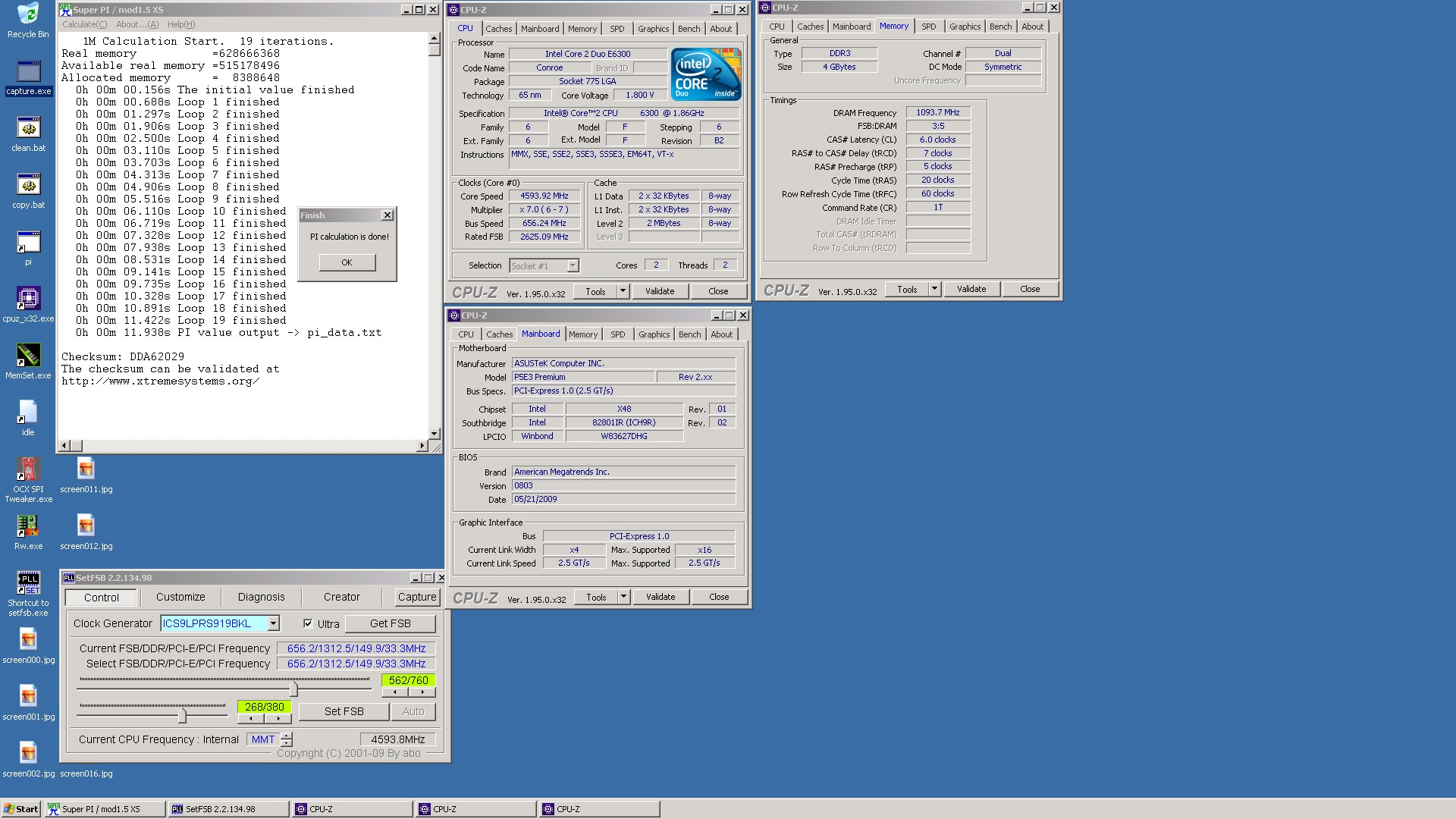Click the Core Speed value field

pyautogui.click(x=544, y=196)
